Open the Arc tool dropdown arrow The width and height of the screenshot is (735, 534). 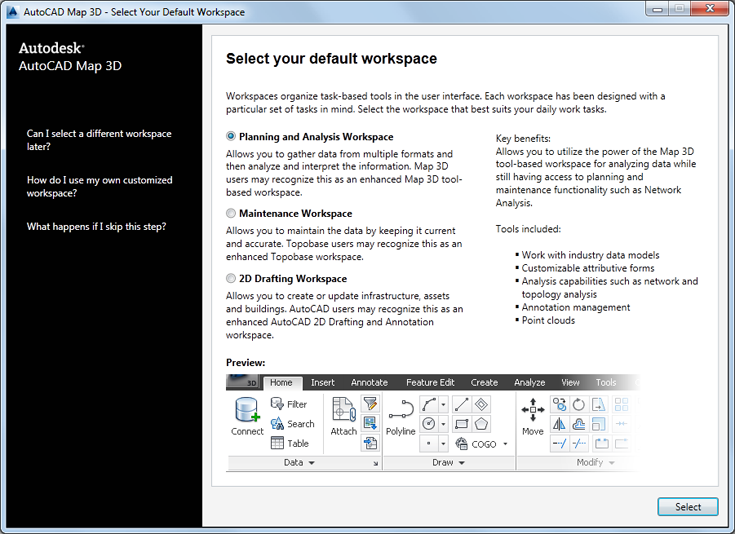click(443, 404)
